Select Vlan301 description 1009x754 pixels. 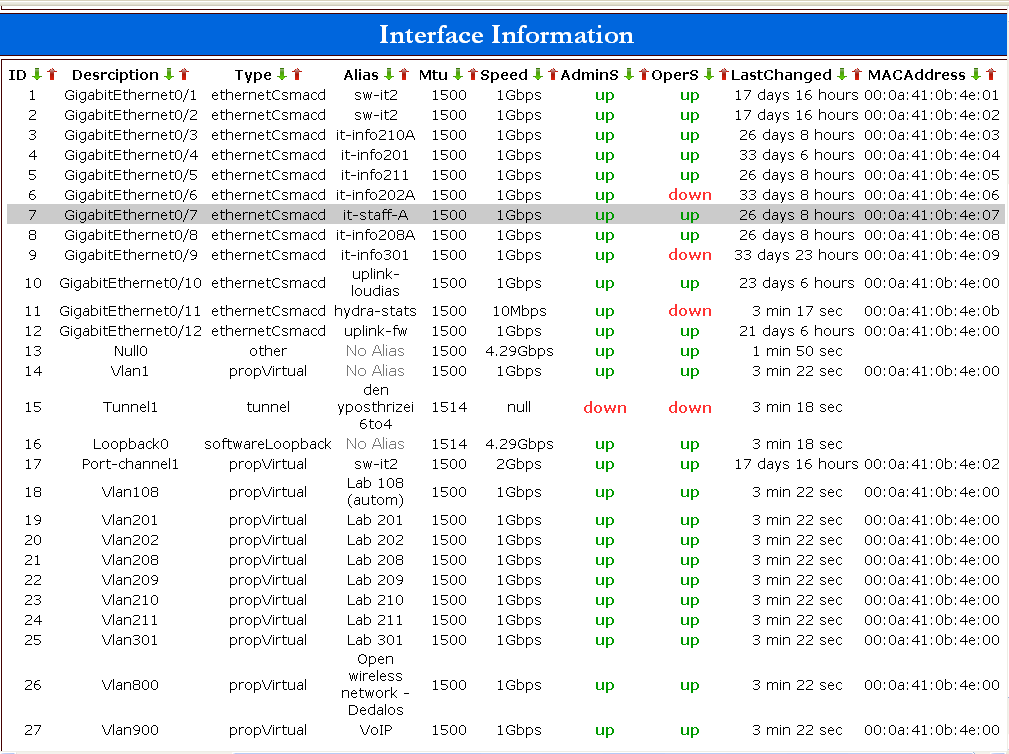[x=130, y=640]
